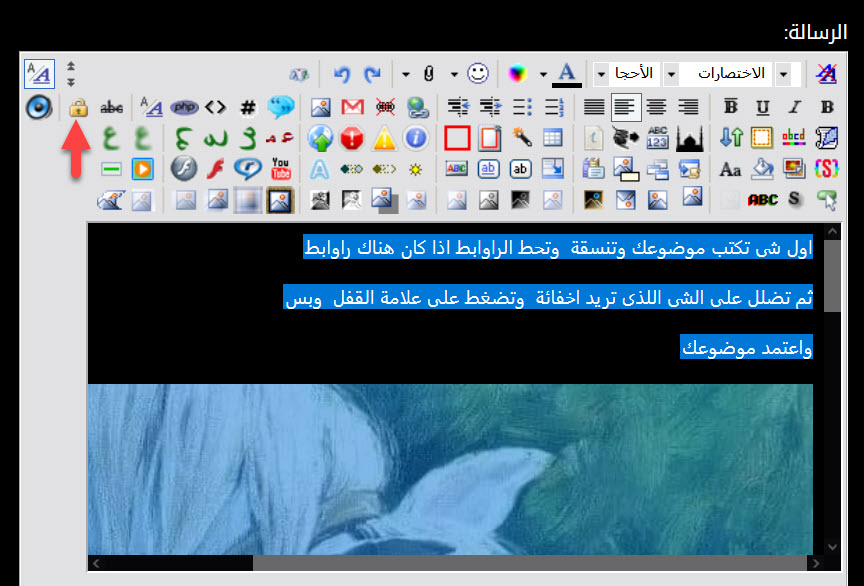Redo the last edit
This screenshot has height=586, width=864.
coord(373,73)
